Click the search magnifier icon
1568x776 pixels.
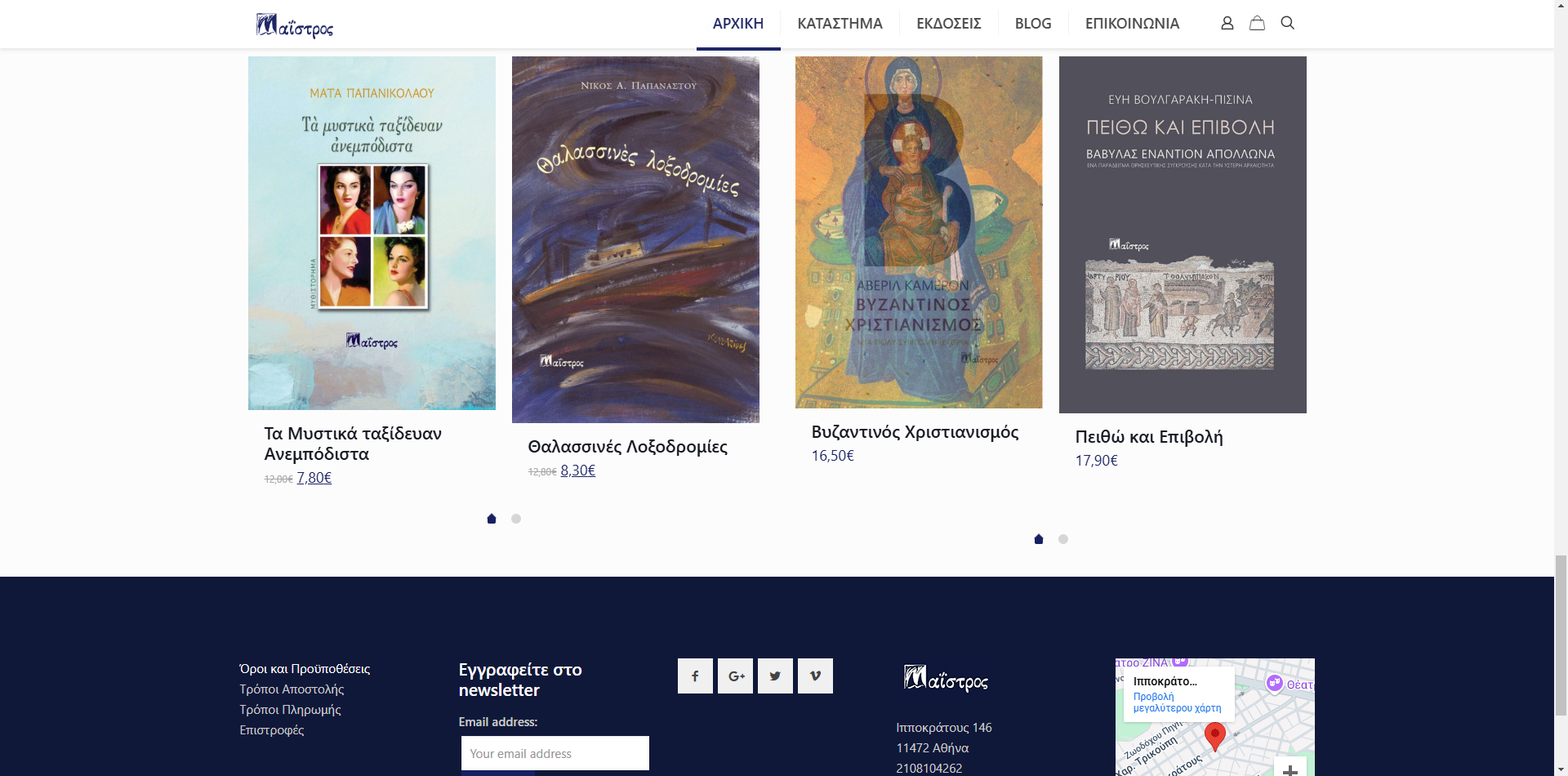[1287, 23]
